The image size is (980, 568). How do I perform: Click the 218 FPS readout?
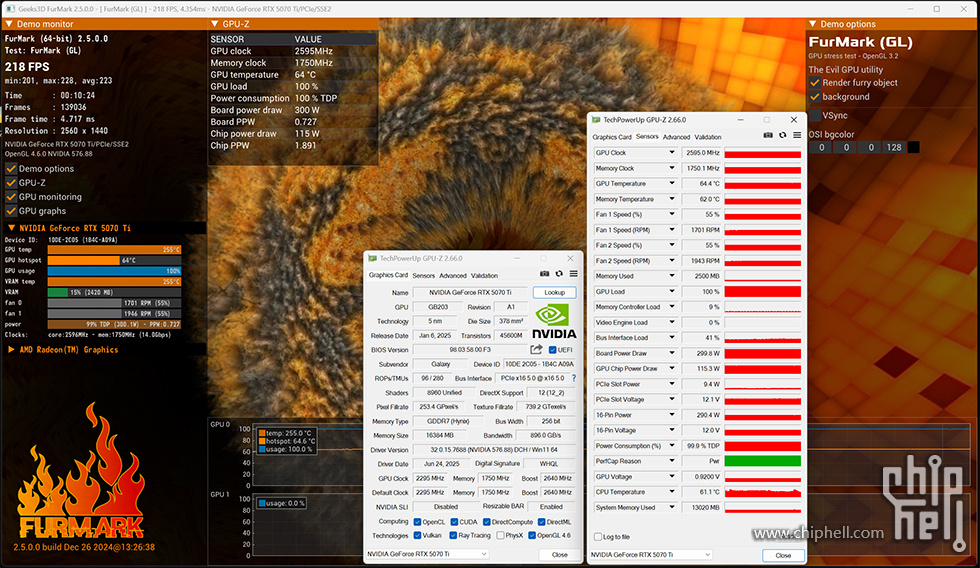pos(27,67)
